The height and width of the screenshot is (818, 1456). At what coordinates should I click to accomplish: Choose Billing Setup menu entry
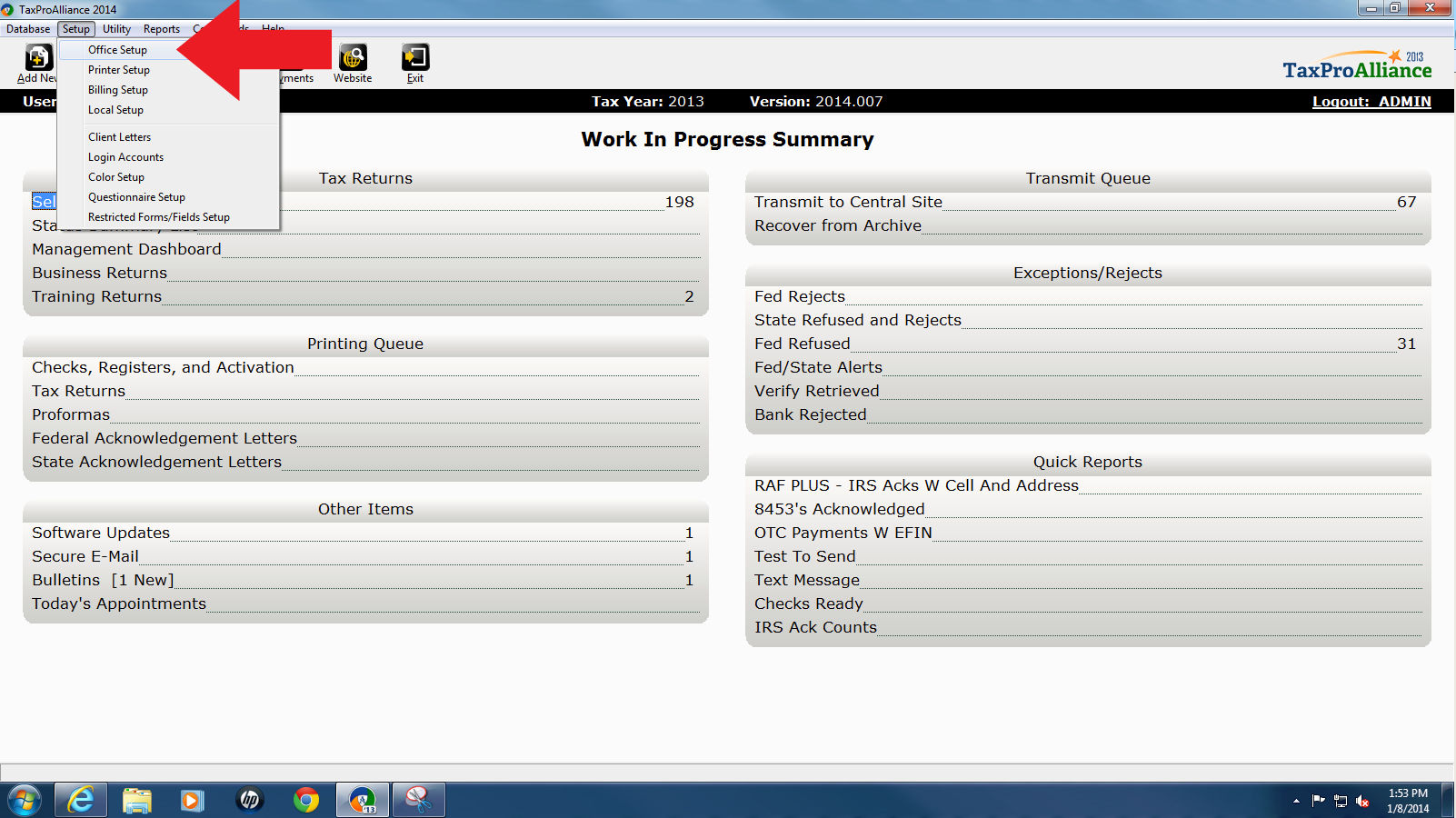pyautogui.click(x=168, y=90)
